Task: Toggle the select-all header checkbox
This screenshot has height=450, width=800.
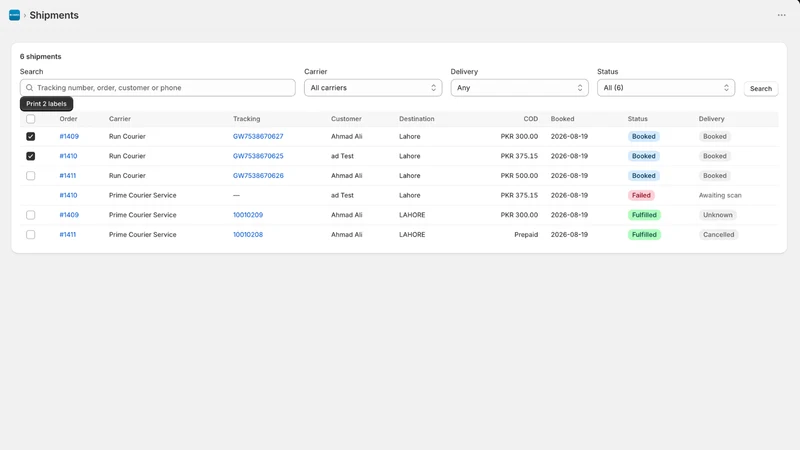Action: point(31,119)
